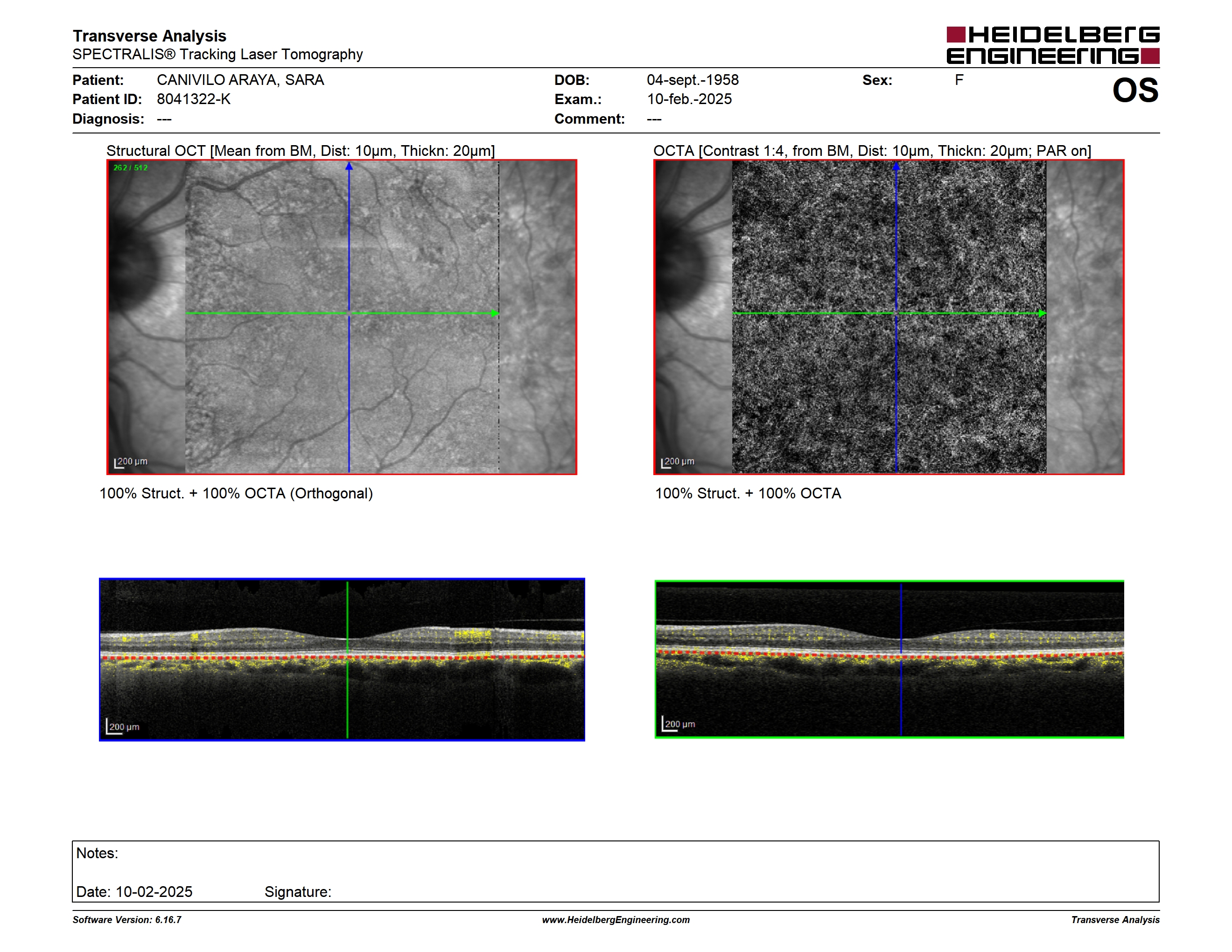
Task: Click the DOB value 04-sept.-1958
Action: point(693,80)
